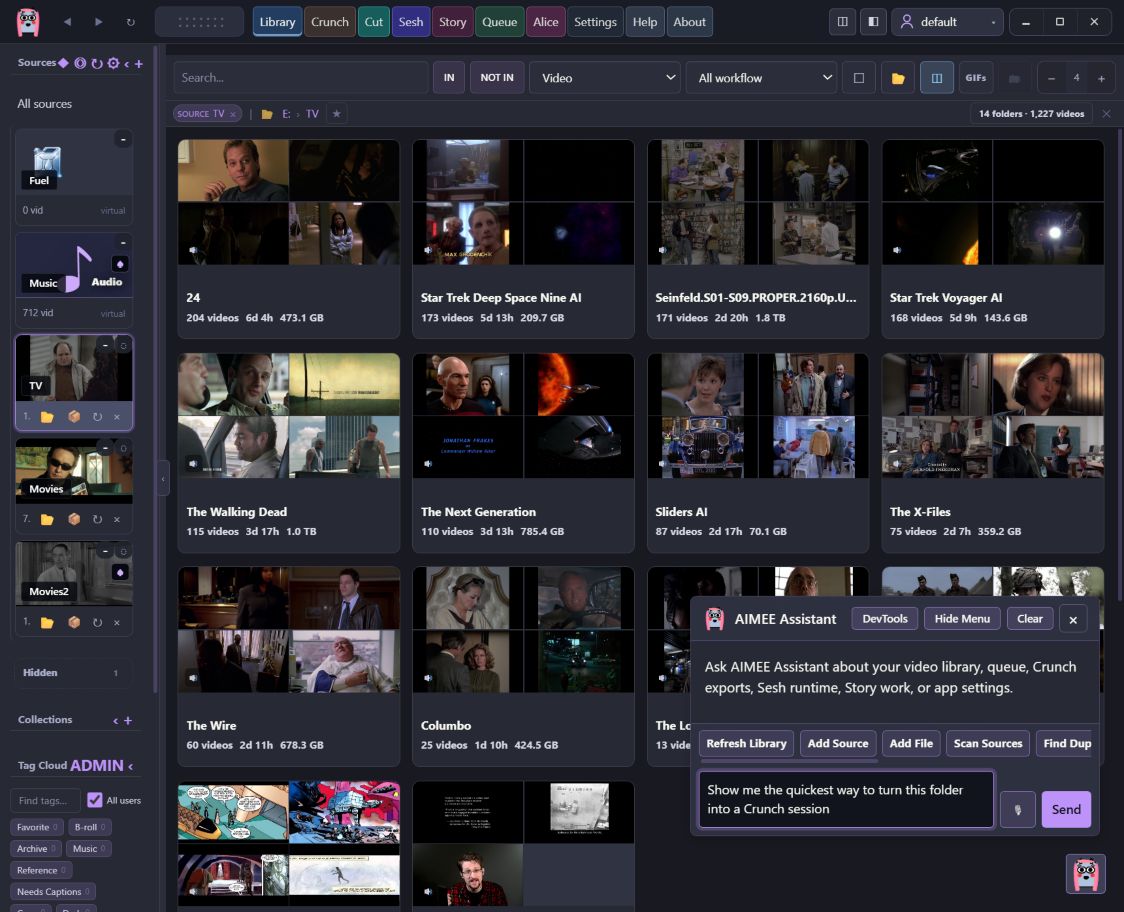Click the yellow folder view icon in toolbar
This screenshot has height=912, width=1124.
(897, 77)
